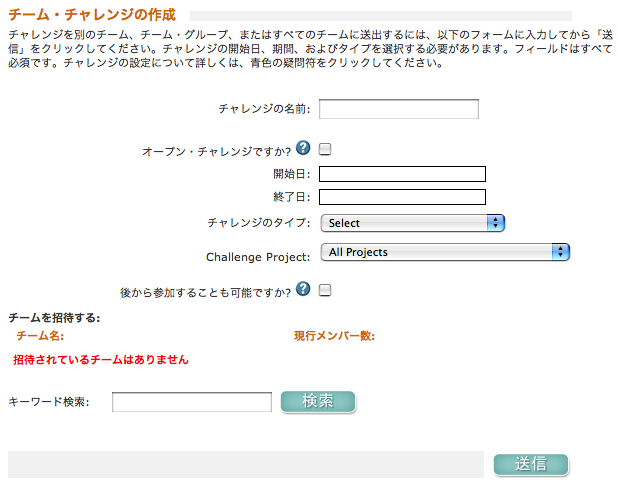Screen dimensions: 618x491
Task: Click the Challenge Project field label
Action: (x=258, y=257)
